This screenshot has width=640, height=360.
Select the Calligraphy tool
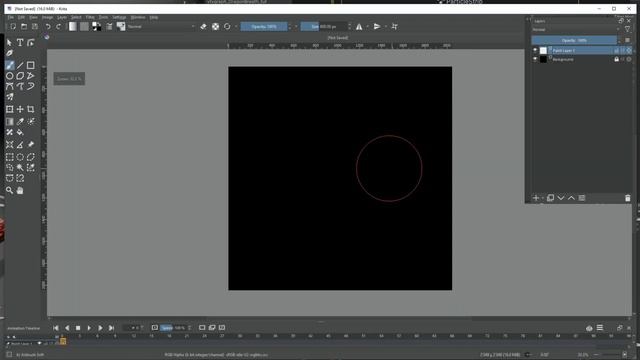9,53
